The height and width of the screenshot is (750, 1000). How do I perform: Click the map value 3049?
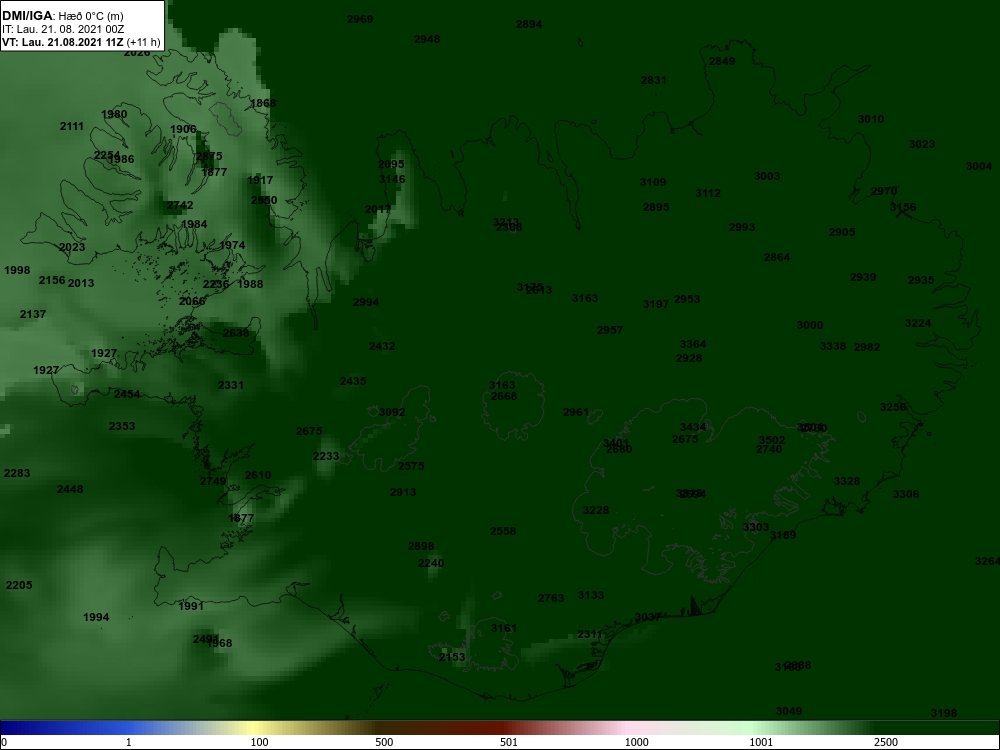[789, 711]
